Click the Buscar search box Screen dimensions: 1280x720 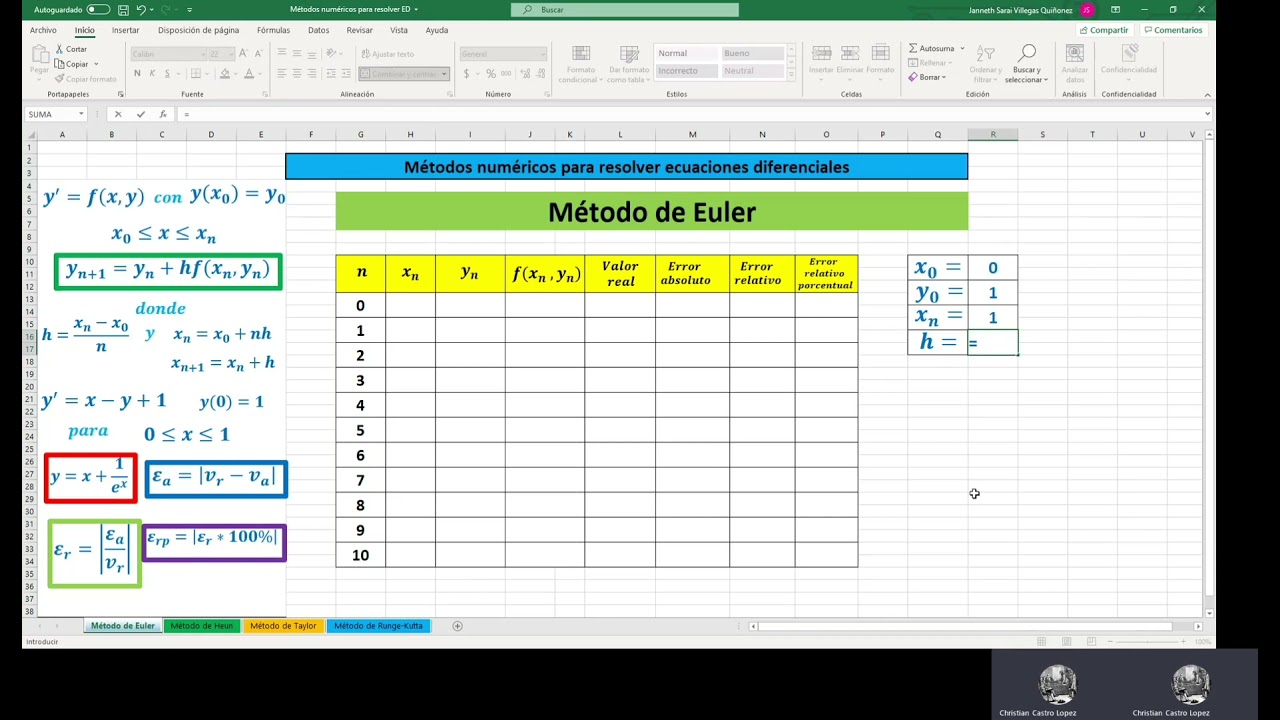[x=625, y=10]
